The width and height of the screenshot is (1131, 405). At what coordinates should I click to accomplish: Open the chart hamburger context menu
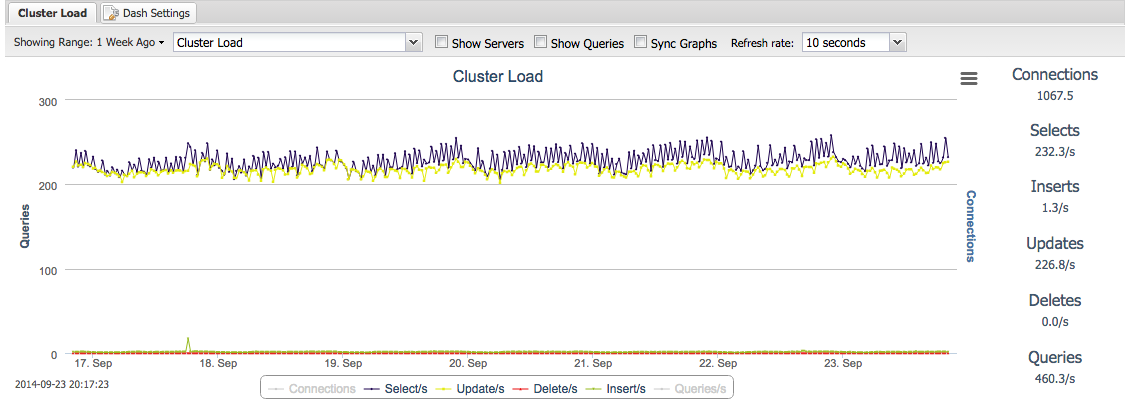[x=968, y=79]
